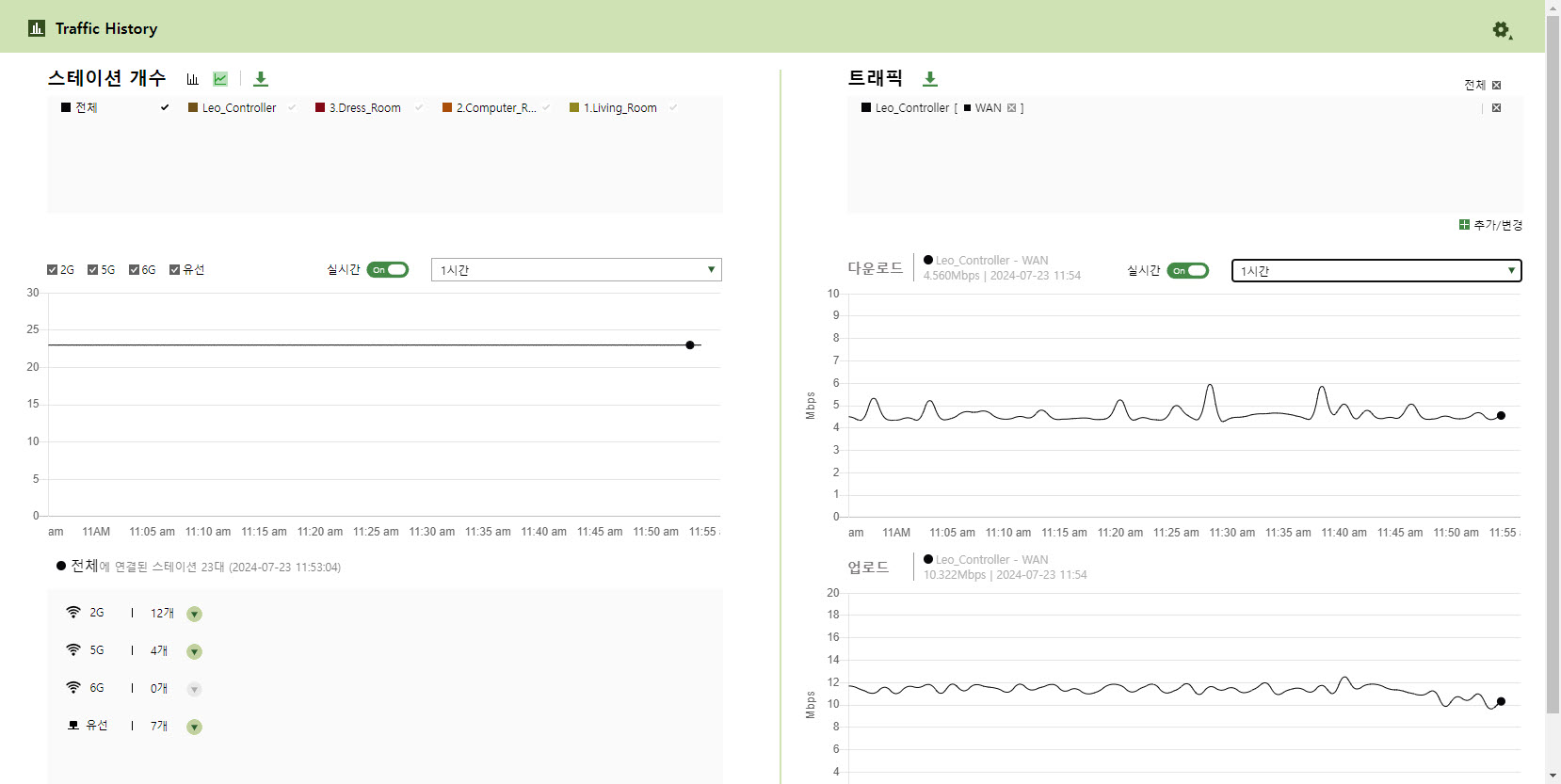
Task: Click the 추가/변경 add or change button
Action: pyautogui.click(x=1491, y=225)
